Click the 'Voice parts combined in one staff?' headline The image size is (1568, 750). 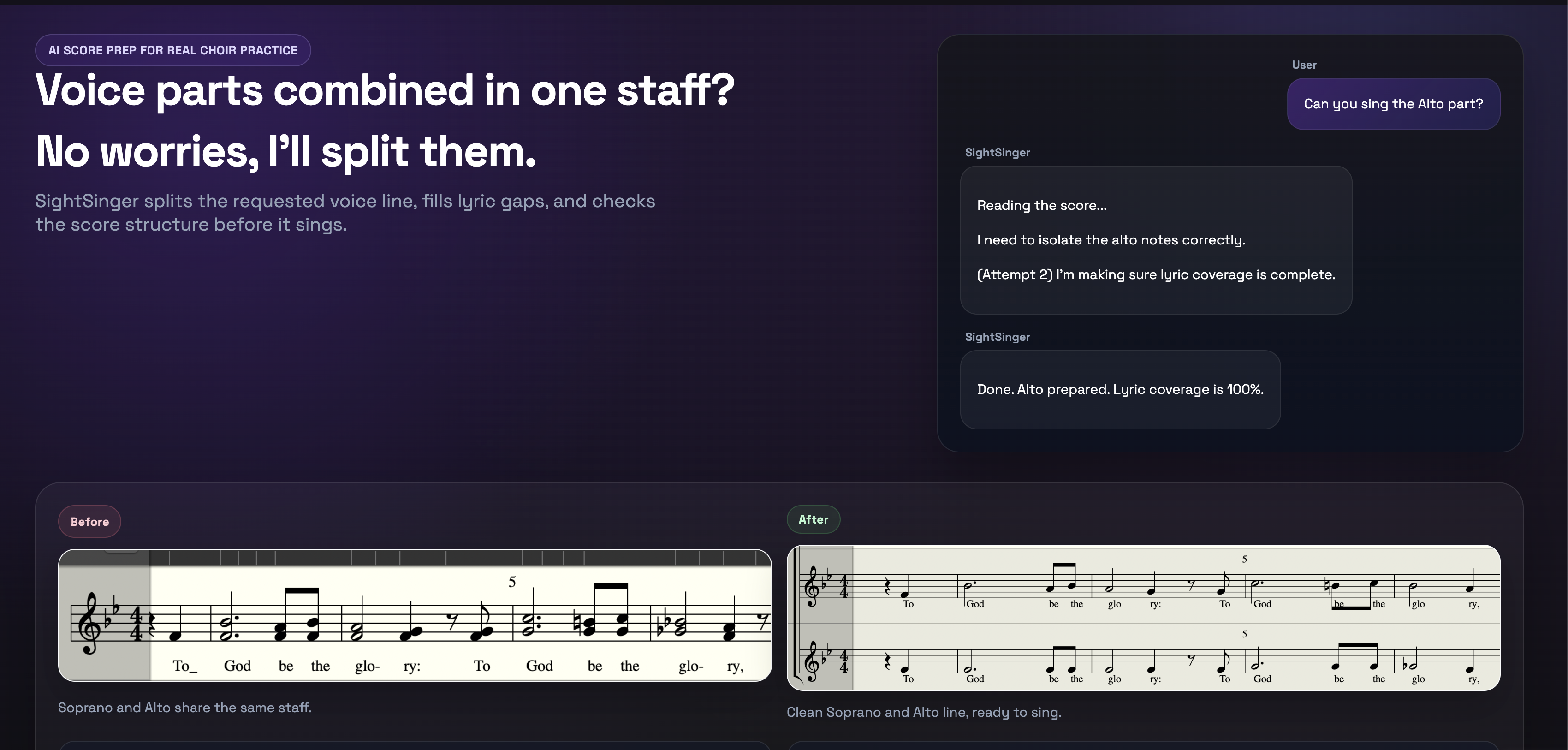385,90
